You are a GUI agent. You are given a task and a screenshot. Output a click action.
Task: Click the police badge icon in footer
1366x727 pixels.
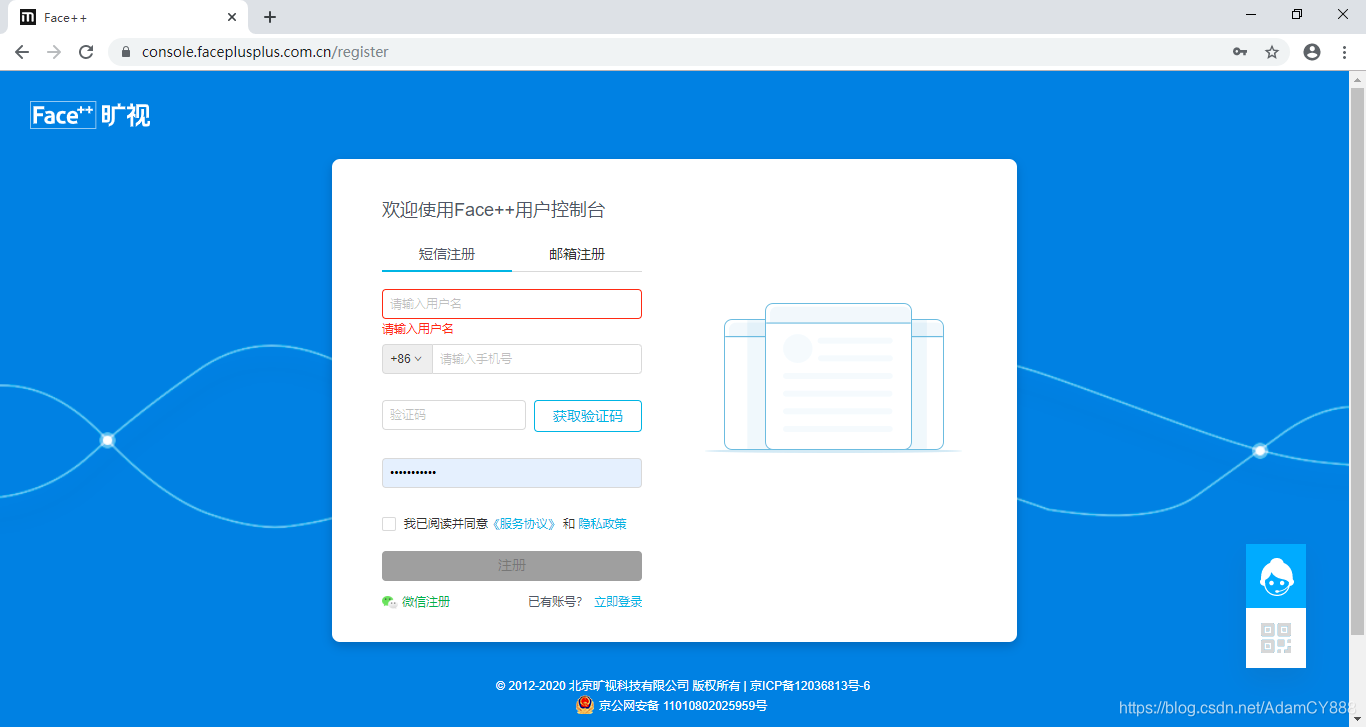click(x=585, y=705)
